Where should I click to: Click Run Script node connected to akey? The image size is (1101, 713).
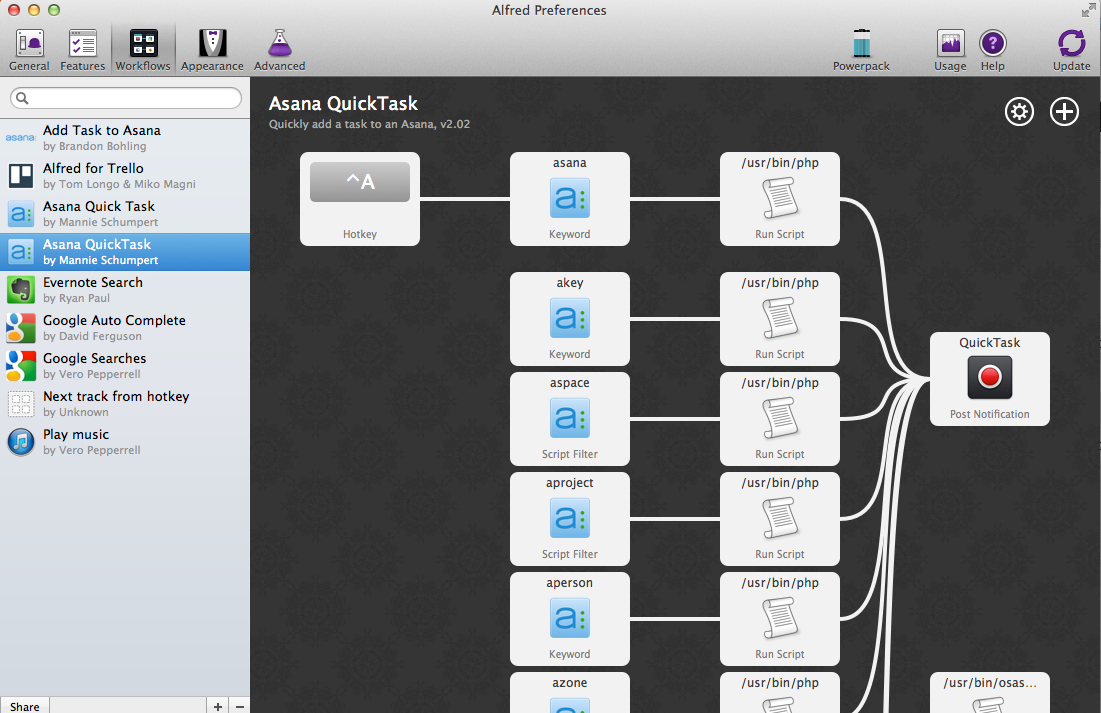pos(779,319)
